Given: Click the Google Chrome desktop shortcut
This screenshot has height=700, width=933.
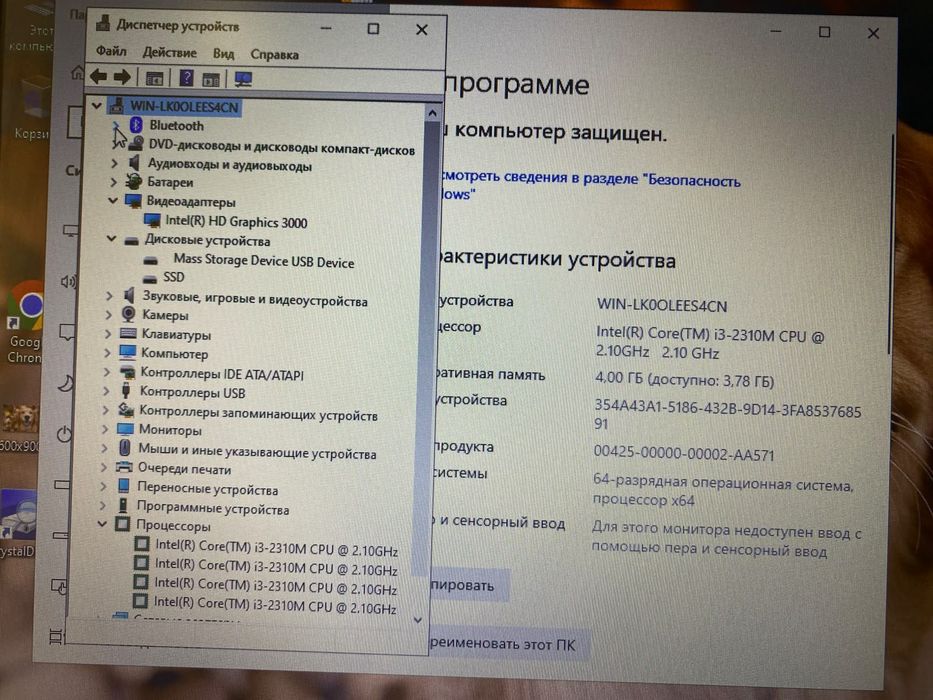Looking at the screenshot, I should click(26, 321).
